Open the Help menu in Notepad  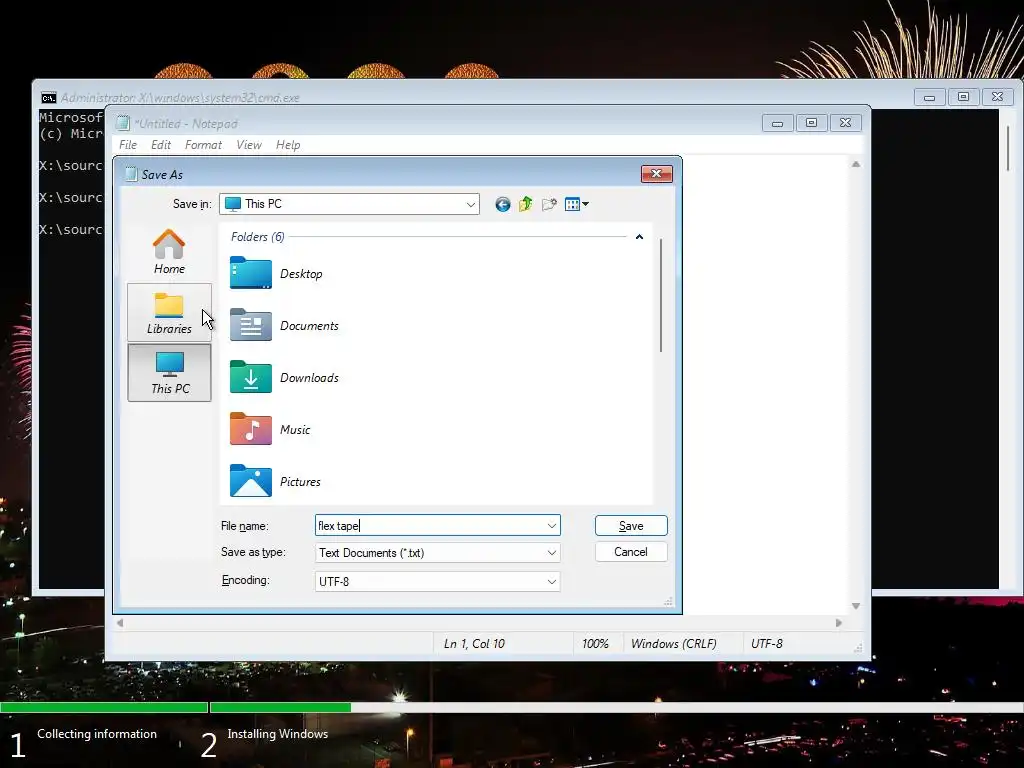[x=288, y=145]
